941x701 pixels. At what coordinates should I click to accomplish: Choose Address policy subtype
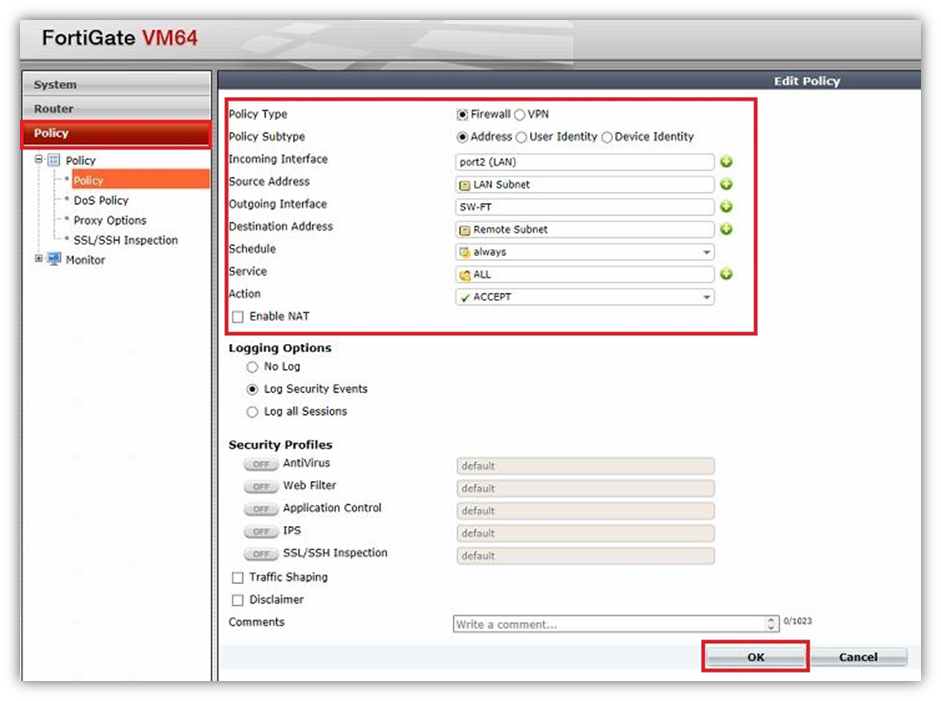[x=462, y=137]
